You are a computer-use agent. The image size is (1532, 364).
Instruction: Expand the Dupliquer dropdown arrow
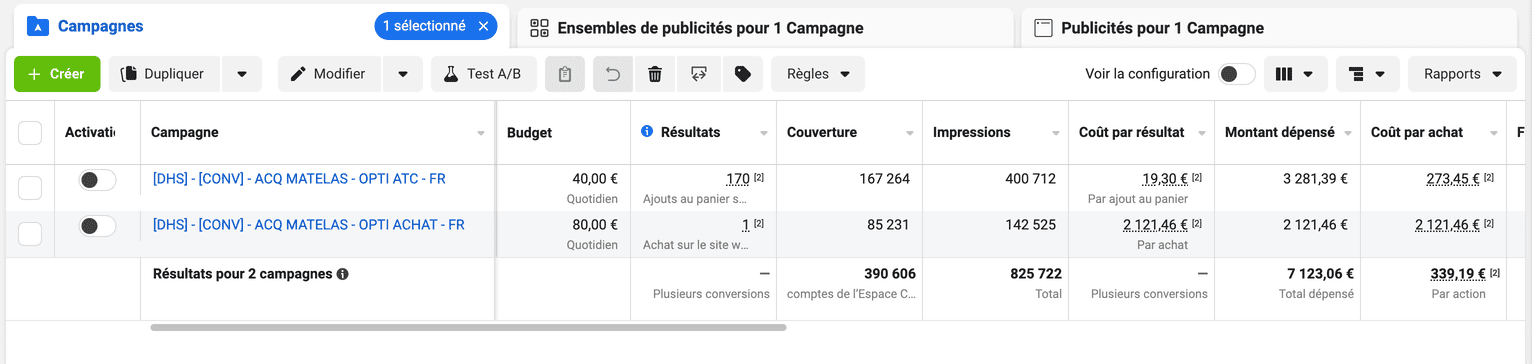tap(242, 74)
